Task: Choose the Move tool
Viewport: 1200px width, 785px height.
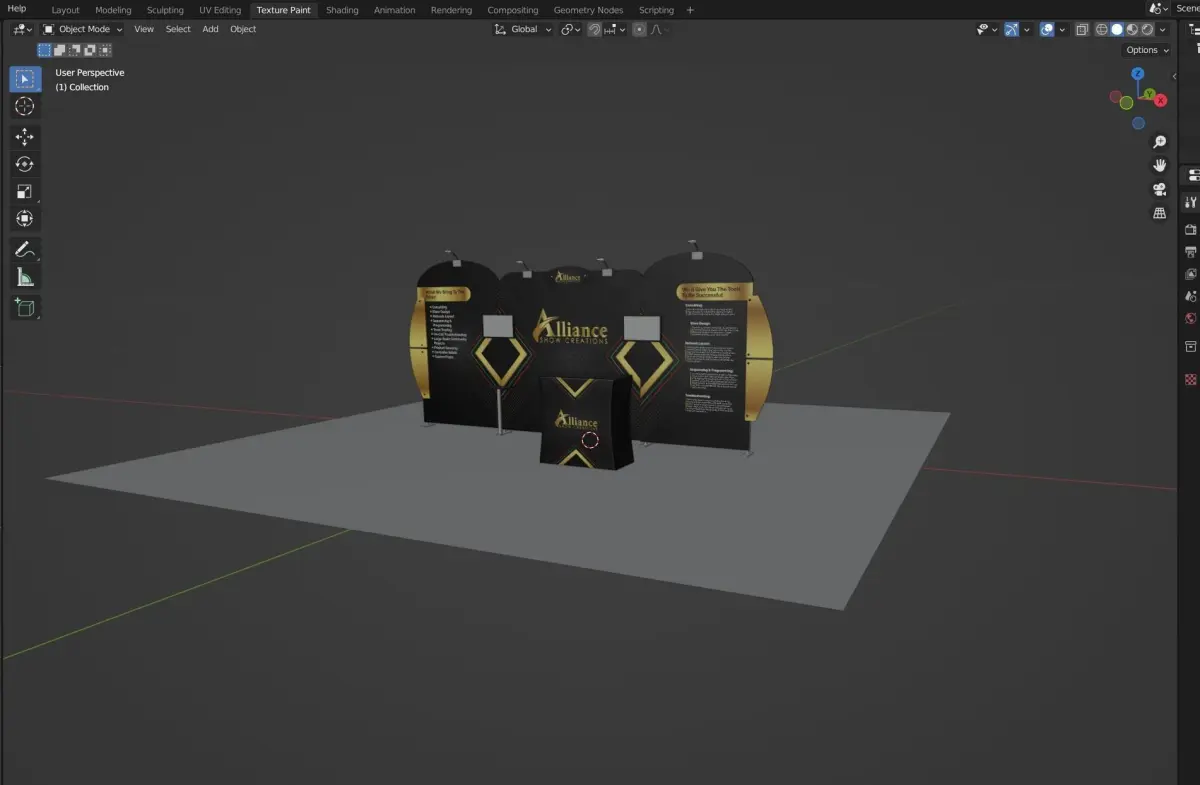Action: point(25,137)
